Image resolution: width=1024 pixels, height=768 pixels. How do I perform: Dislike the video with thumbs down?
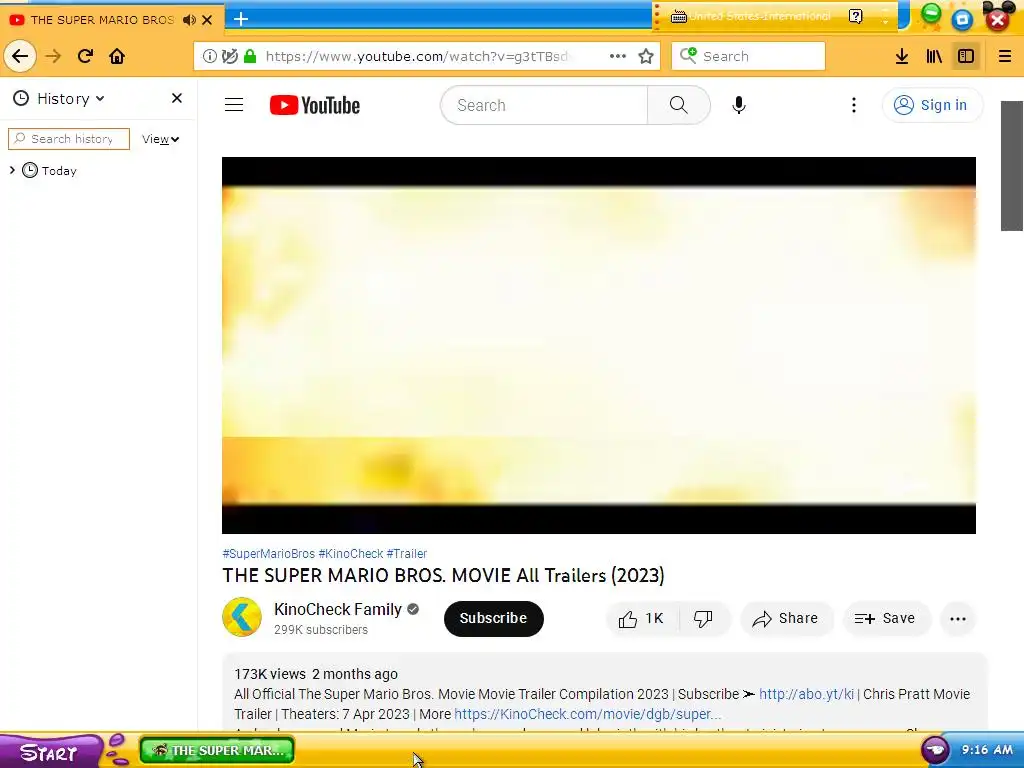[x=703, y=618]
